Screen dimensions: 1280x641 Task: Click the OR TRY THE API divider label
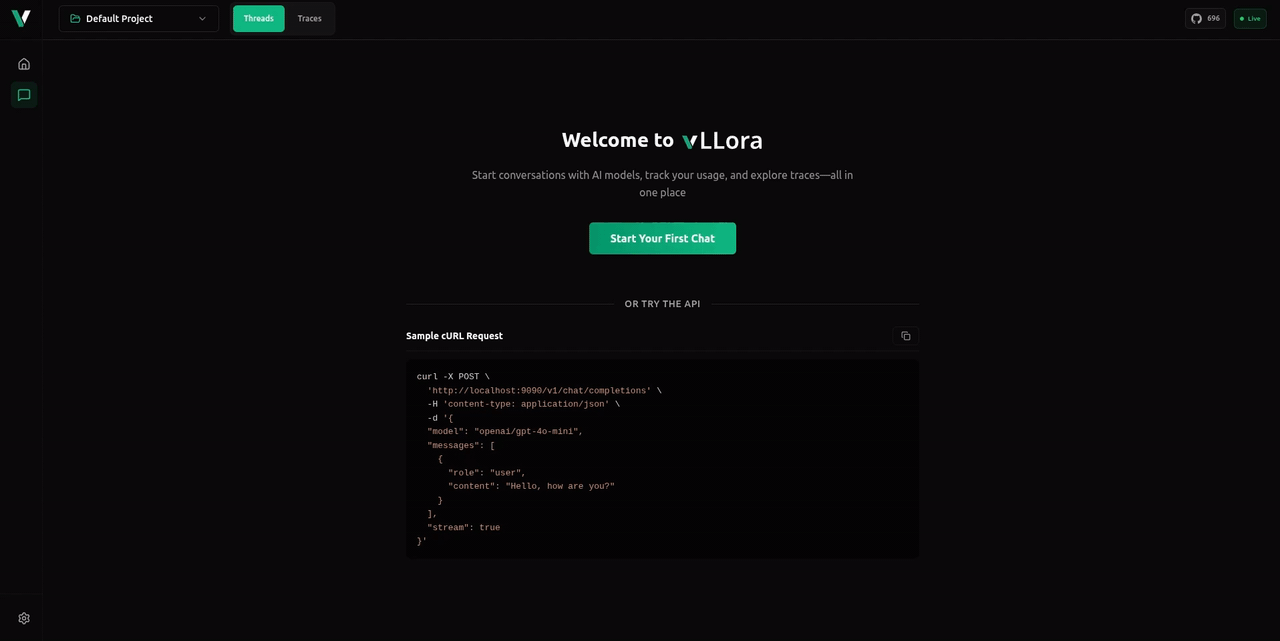pos(662,303)
